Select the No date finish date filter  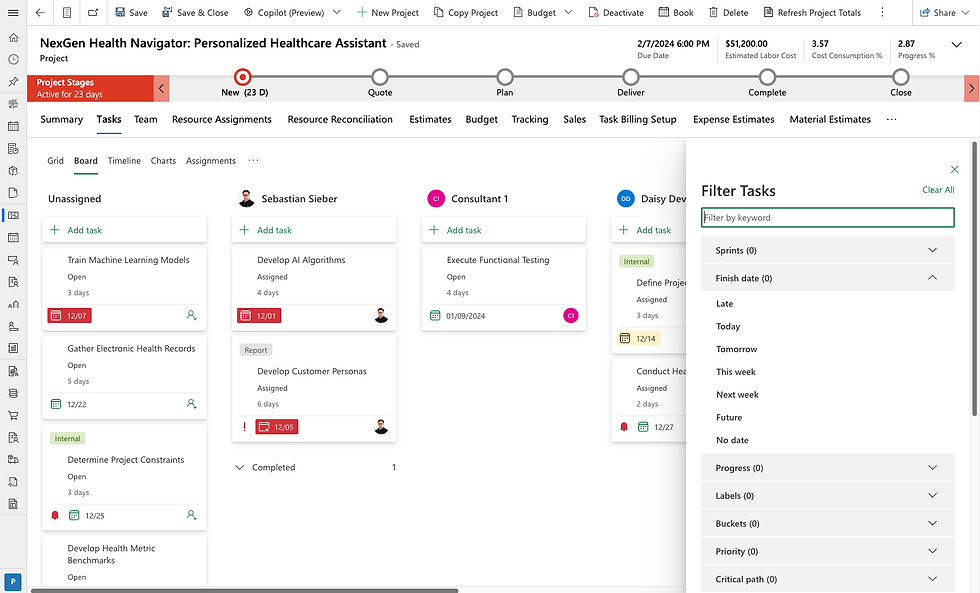coord(733,440)
